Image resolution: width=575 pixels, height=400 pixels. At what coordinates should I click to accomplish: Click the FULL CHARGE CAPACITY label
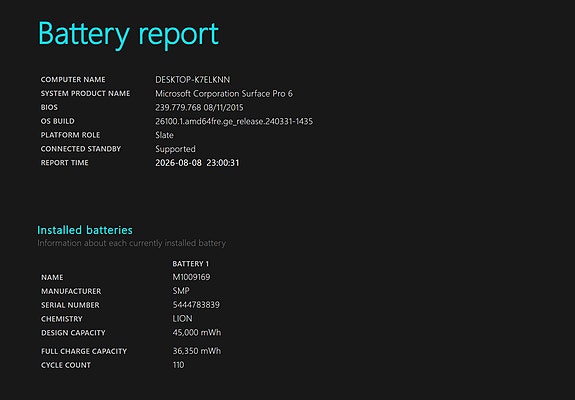(84, 351)
